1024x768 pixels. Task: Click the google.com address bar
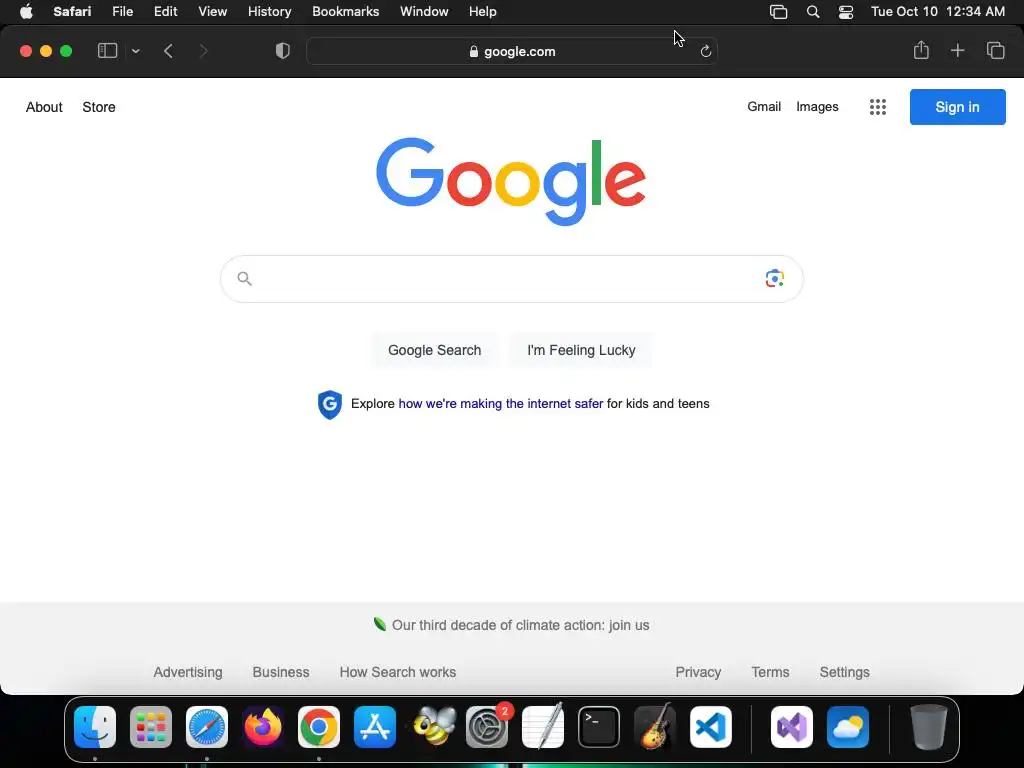click(511, 51)
